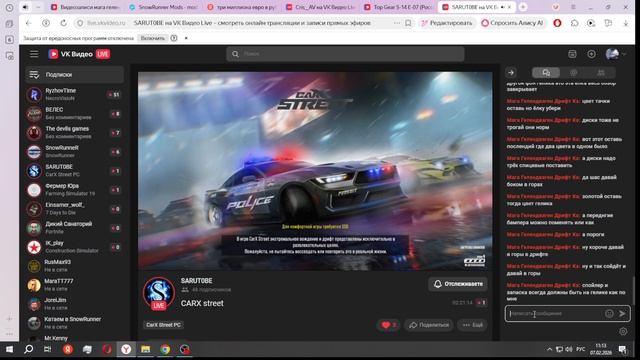Open The devils games channel
This screenshot has width=640, height=360.
coord(75,133)
